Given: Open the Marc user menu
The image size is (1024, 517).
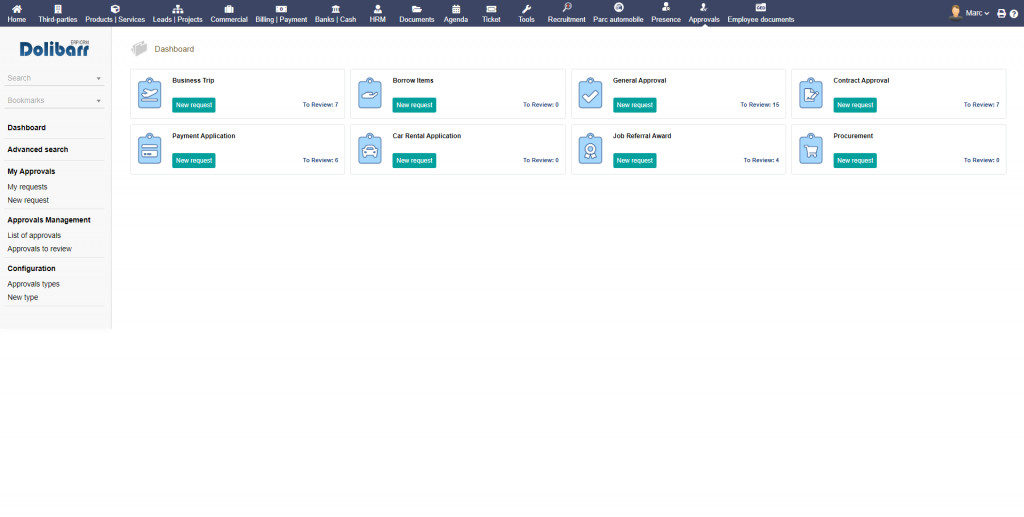Looking at the screenshot, I should [x=977, y=13].
